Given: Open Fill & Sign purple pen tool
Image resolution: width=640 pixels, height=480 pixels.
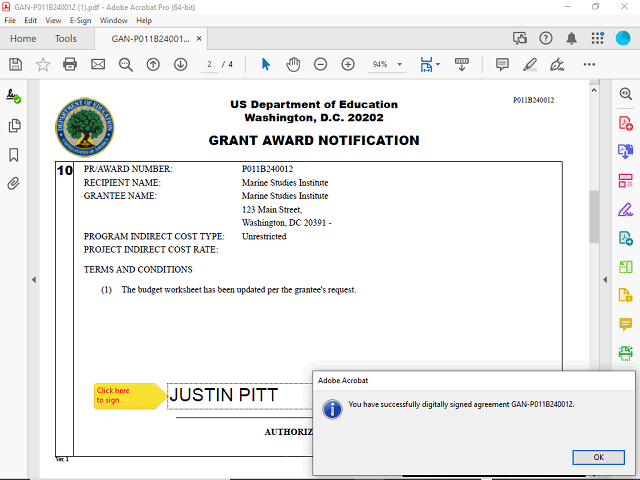Looking at the screenshot, I should (626, 209).
